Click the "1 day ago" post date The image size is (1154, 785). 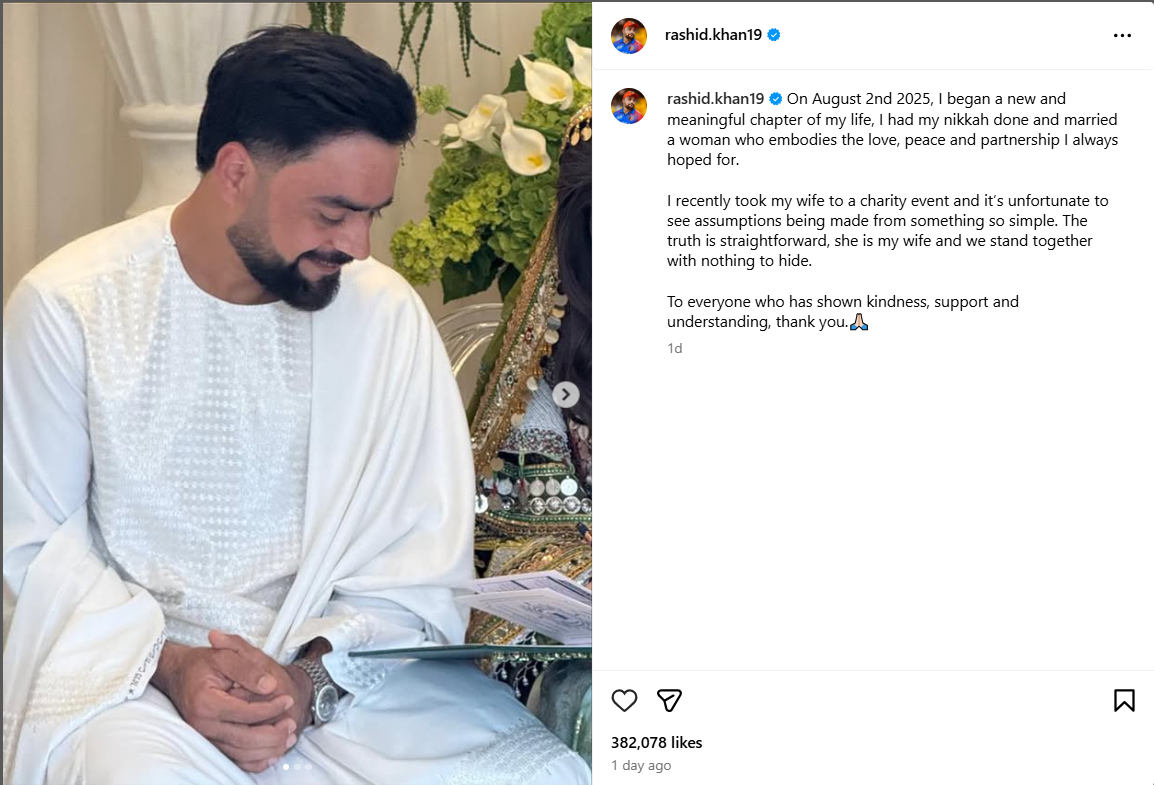(641, 765)
